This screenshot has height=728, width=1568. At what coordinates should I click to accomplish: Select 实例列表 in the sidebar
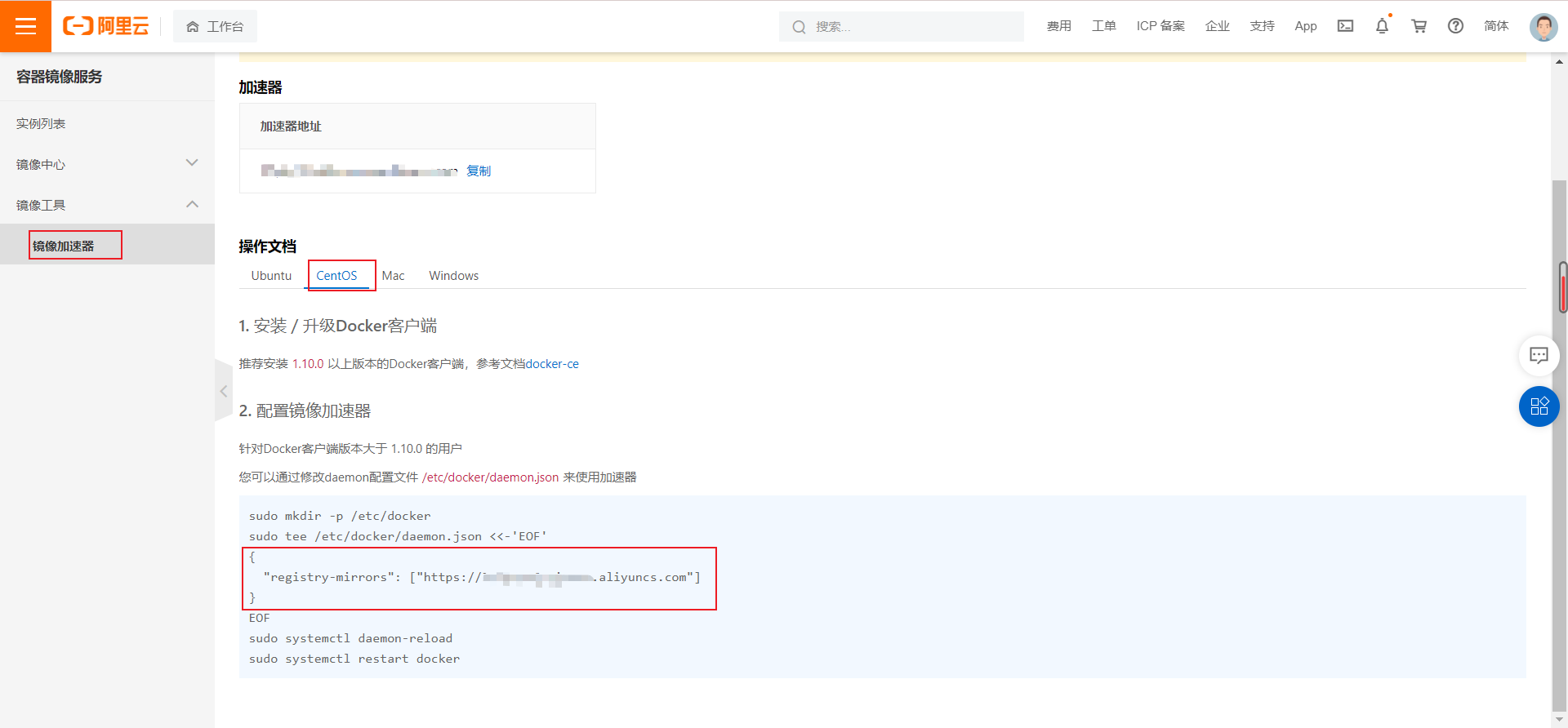tap(107, 123)
